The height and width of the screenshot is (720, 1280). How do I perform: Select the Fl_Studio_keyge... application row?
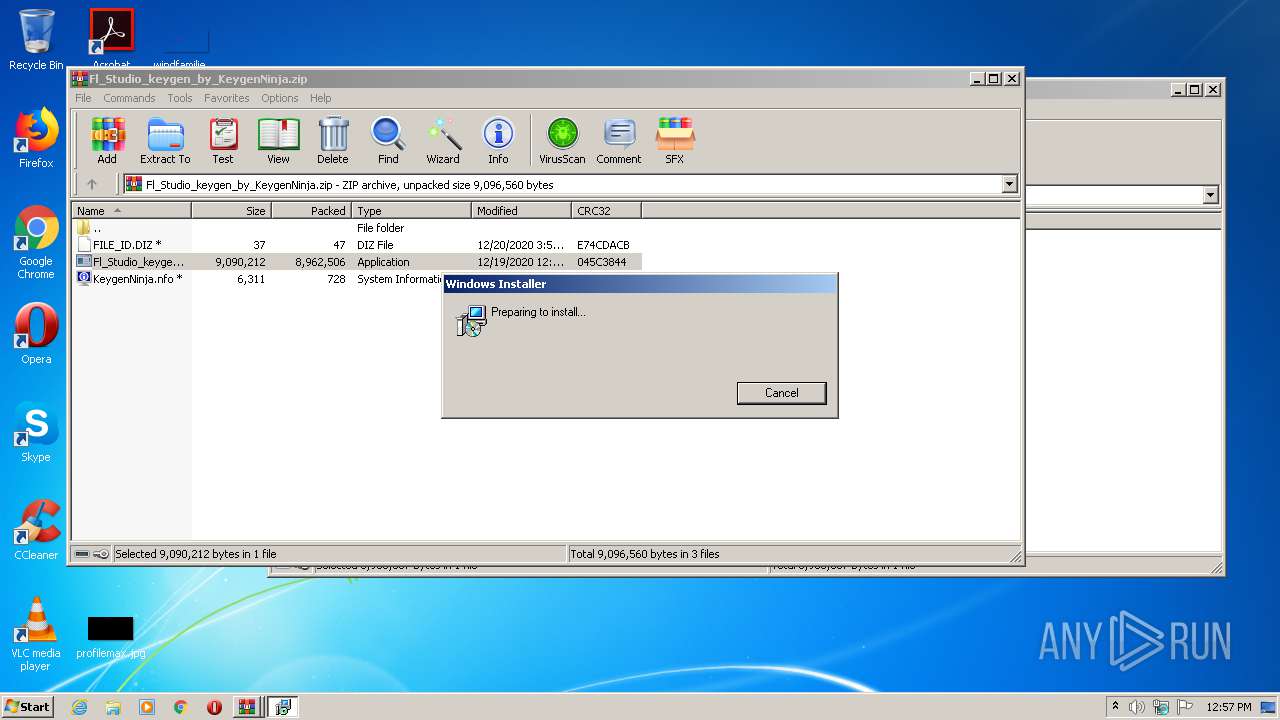[357, 262]
